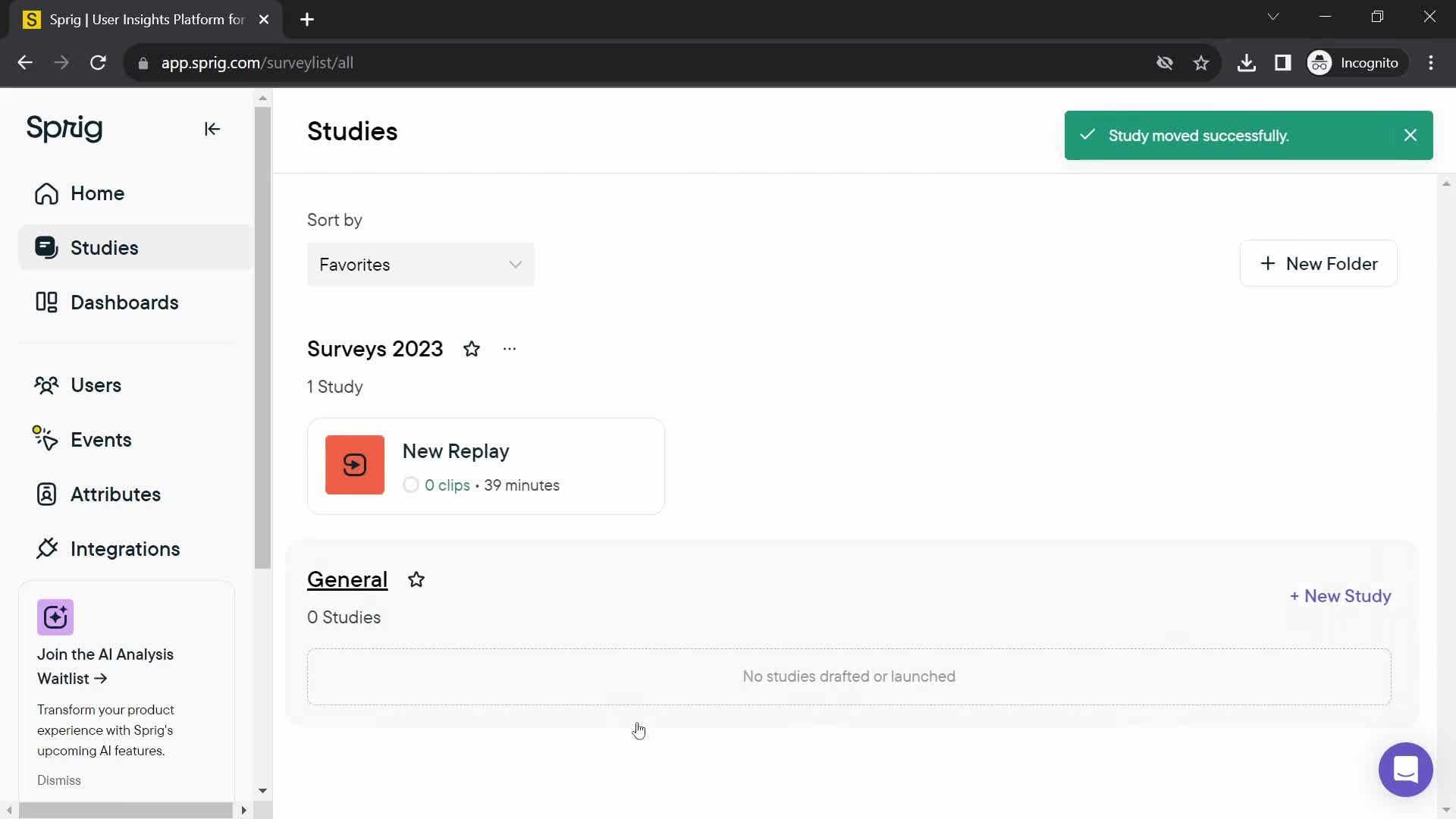Collapse the sidebar navigation panel

point(211,128)
